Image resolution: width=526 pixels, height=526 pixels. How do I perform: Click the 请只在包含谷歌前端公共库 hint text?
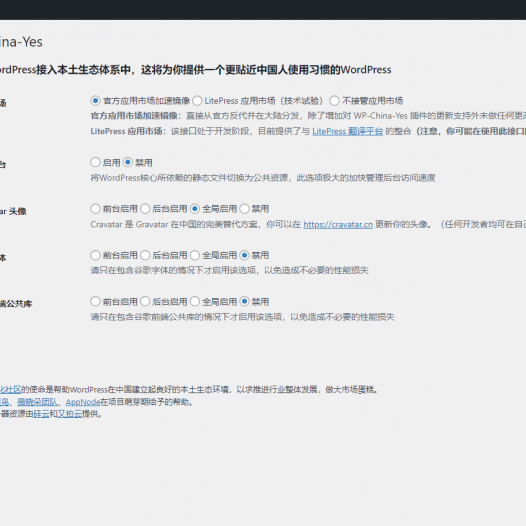pyautogui.click(x=243, y=317)
